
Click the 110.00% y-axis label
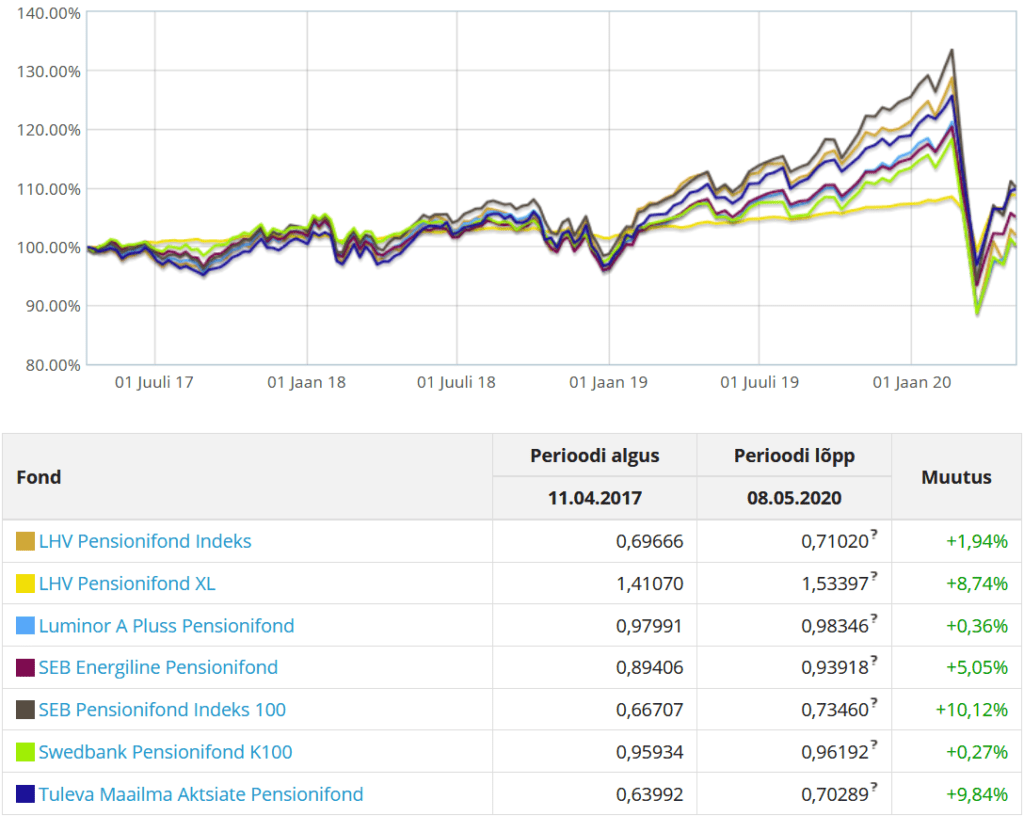click(x=49, y=189)
